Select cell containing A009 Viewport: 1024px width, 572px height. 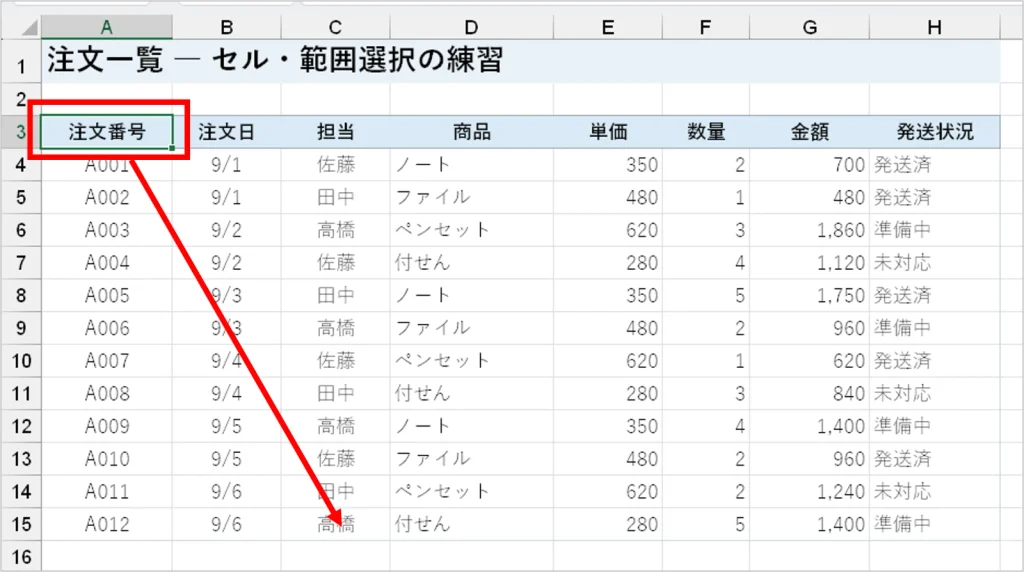(106, 426)
